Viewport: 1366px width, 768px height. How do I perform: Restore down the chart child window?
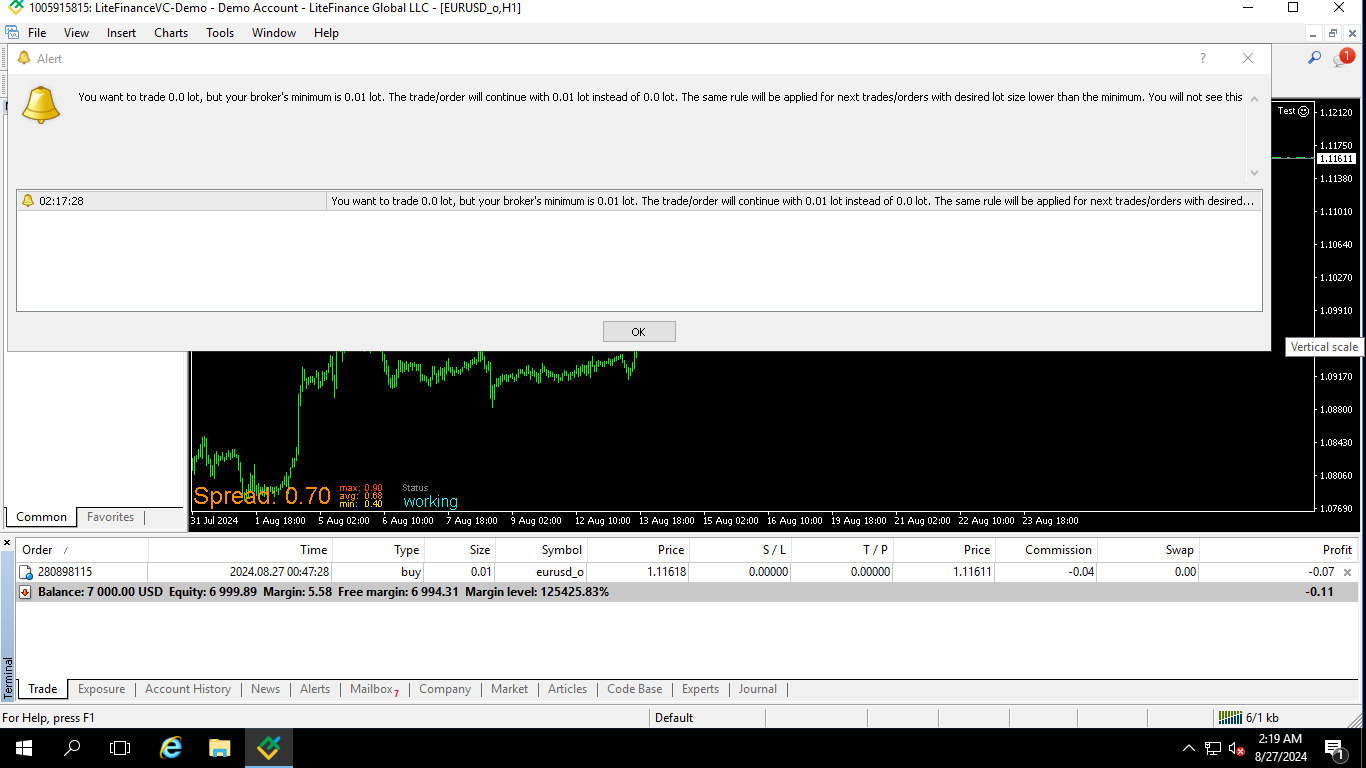[x=1333, y=33]
